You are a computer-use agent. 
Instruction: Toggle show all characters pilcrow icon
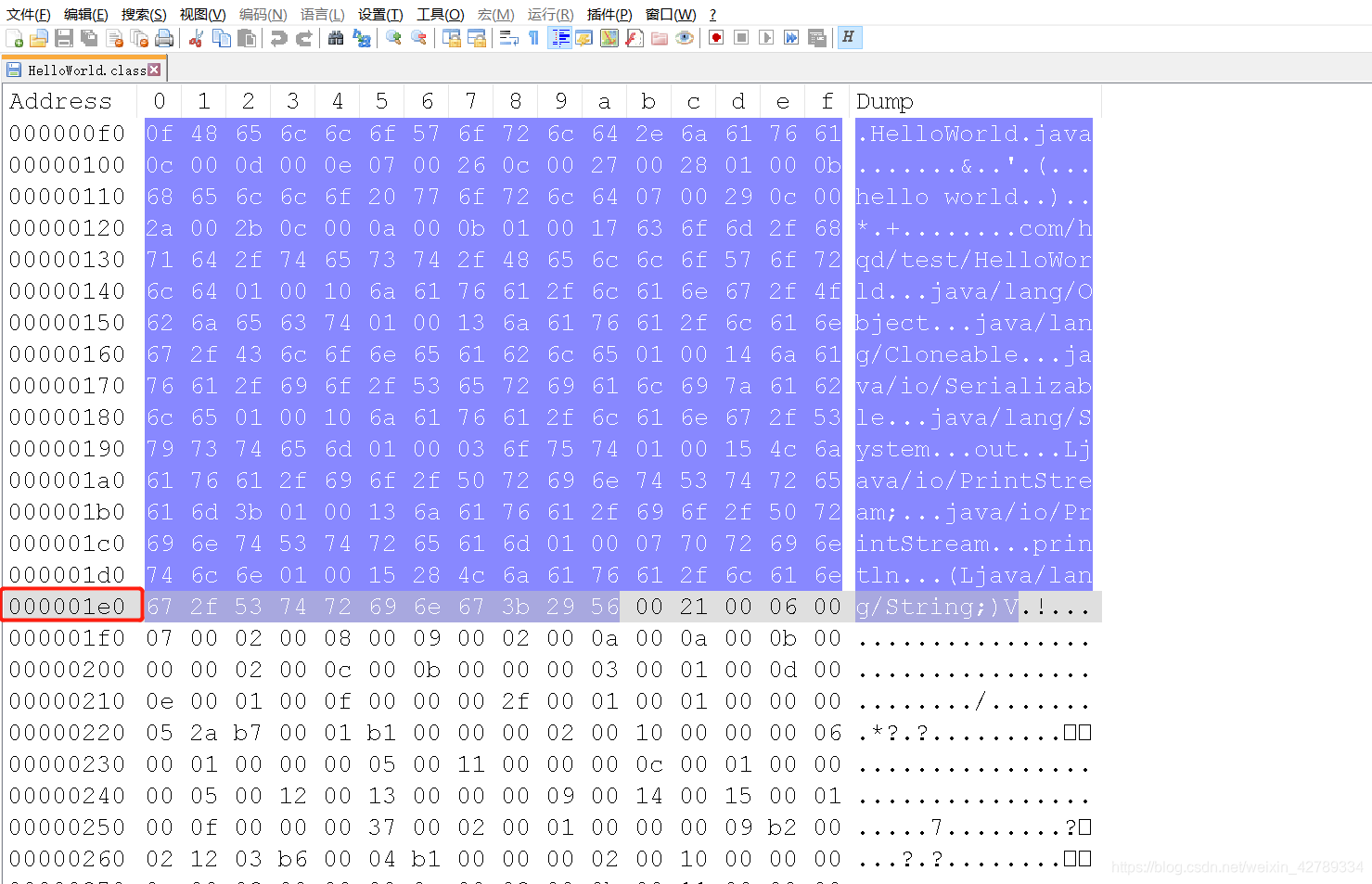pyautogui.click(x=533, y=38)
